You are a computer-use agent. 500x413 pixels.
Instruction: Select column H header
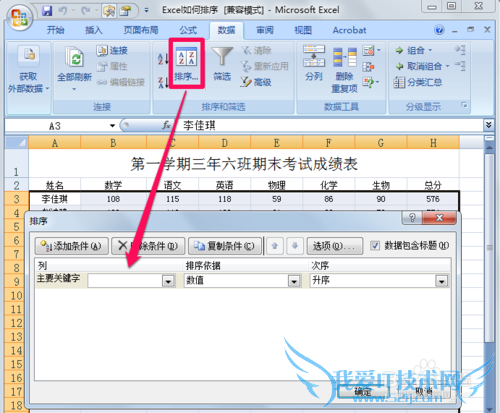tap(433, 143)
